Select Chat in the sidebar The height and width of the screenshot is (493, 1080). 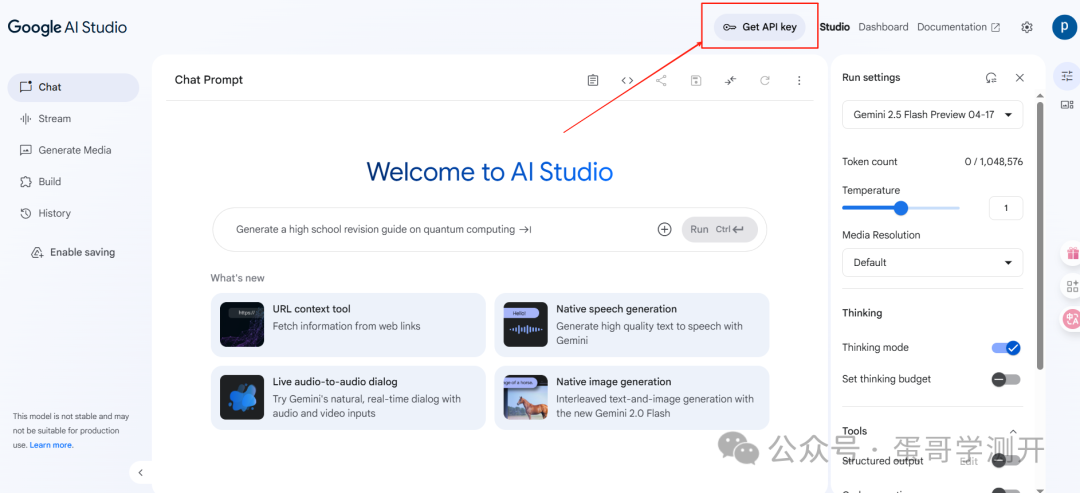coord(73,87)
